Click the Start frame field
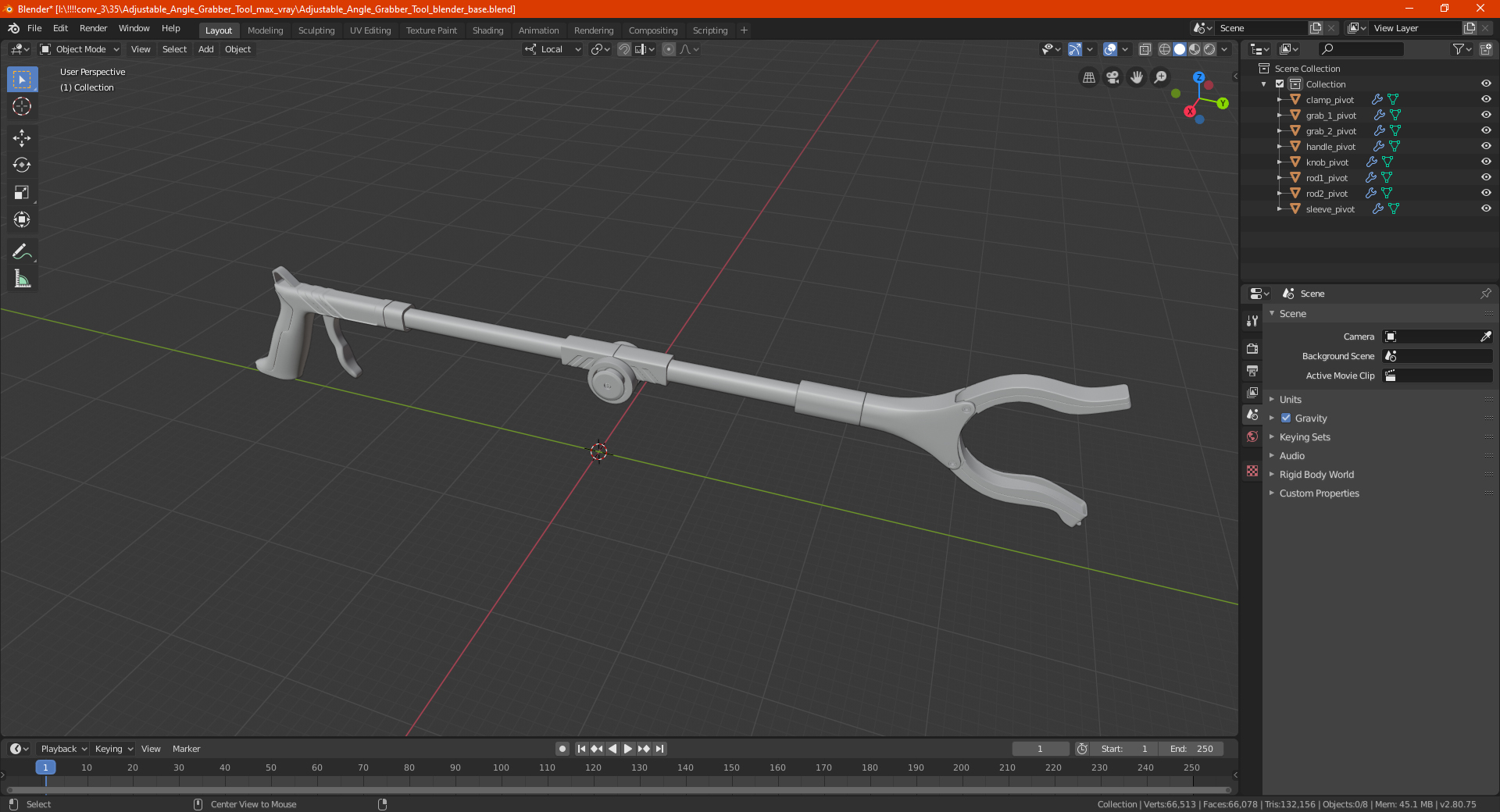This screenshot has width=1500, height=812. pos(1124,749)
